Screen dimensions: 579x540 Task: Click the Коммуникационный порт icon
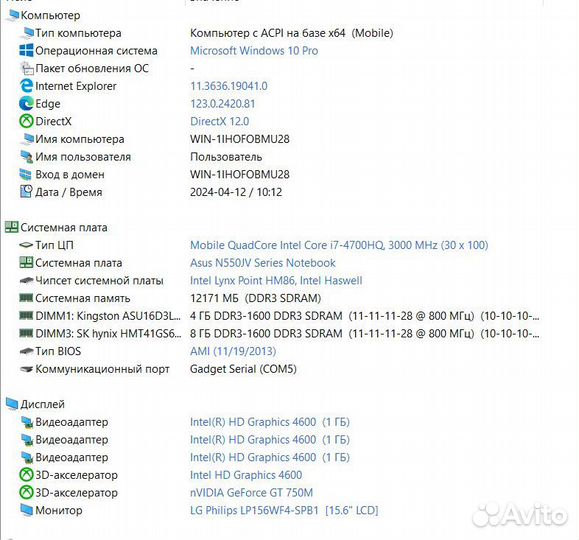pos(26,369)
